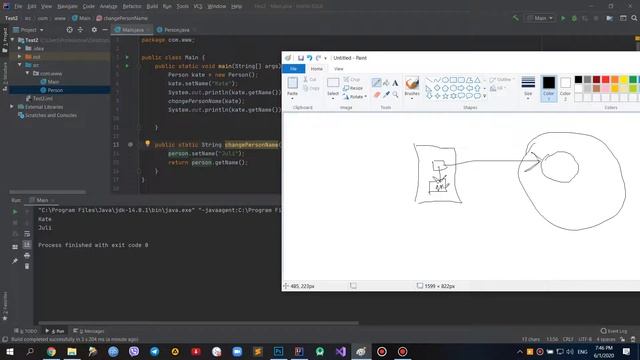This screenshot has width=640, height=360.
Task: Open the Event Log in status bar
Action: 614,331
